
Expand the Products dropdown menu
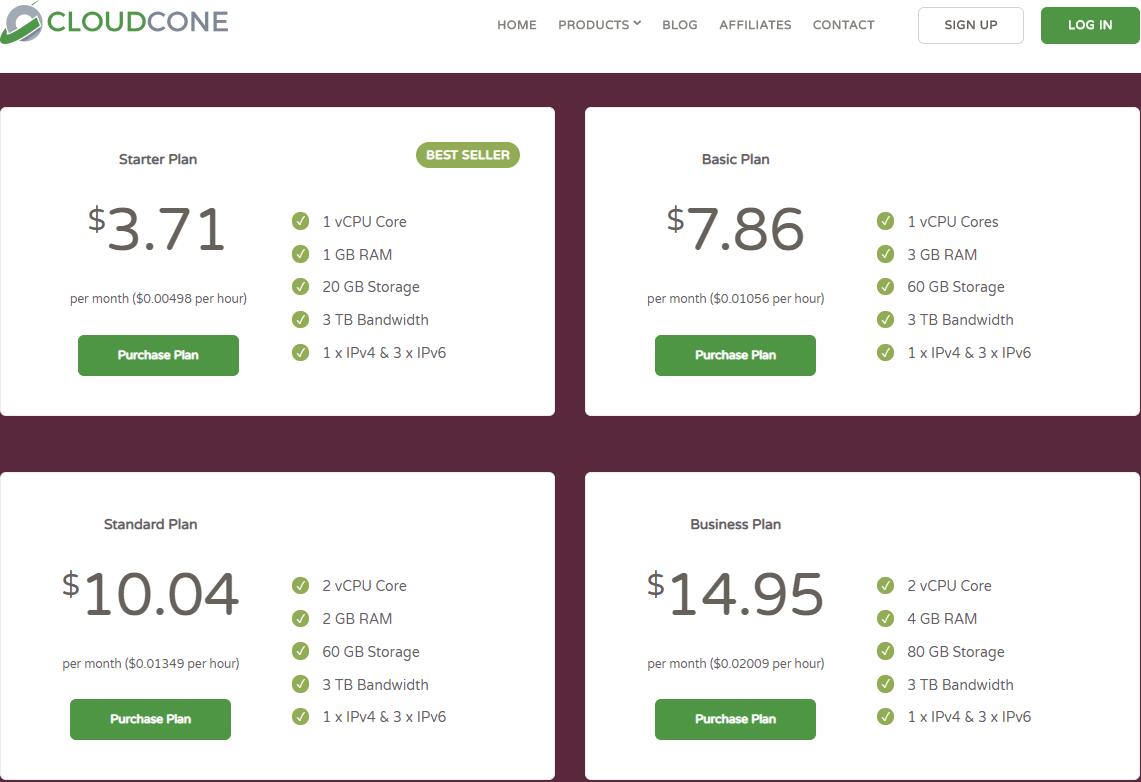point(598,25)
